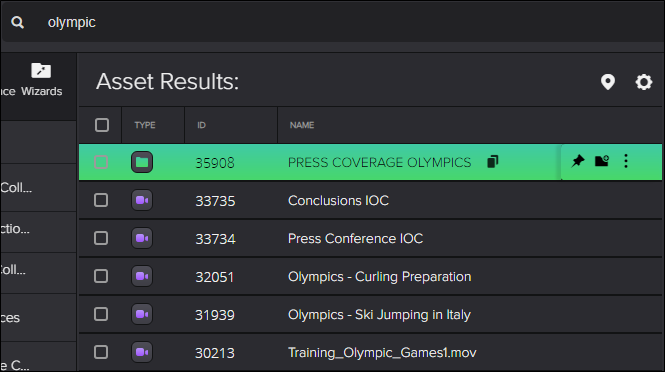Open the Press Conference IOC asset

click(x=355, y=238)
